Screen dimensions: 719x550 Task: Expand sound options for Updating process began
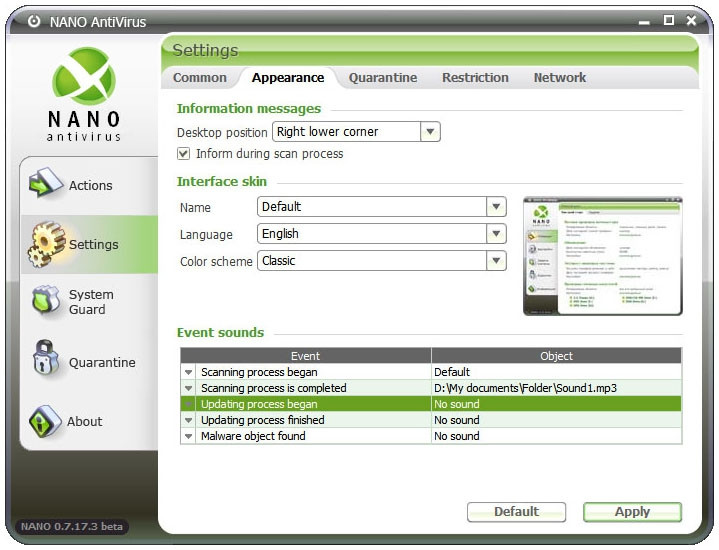[x=188, y=404]
